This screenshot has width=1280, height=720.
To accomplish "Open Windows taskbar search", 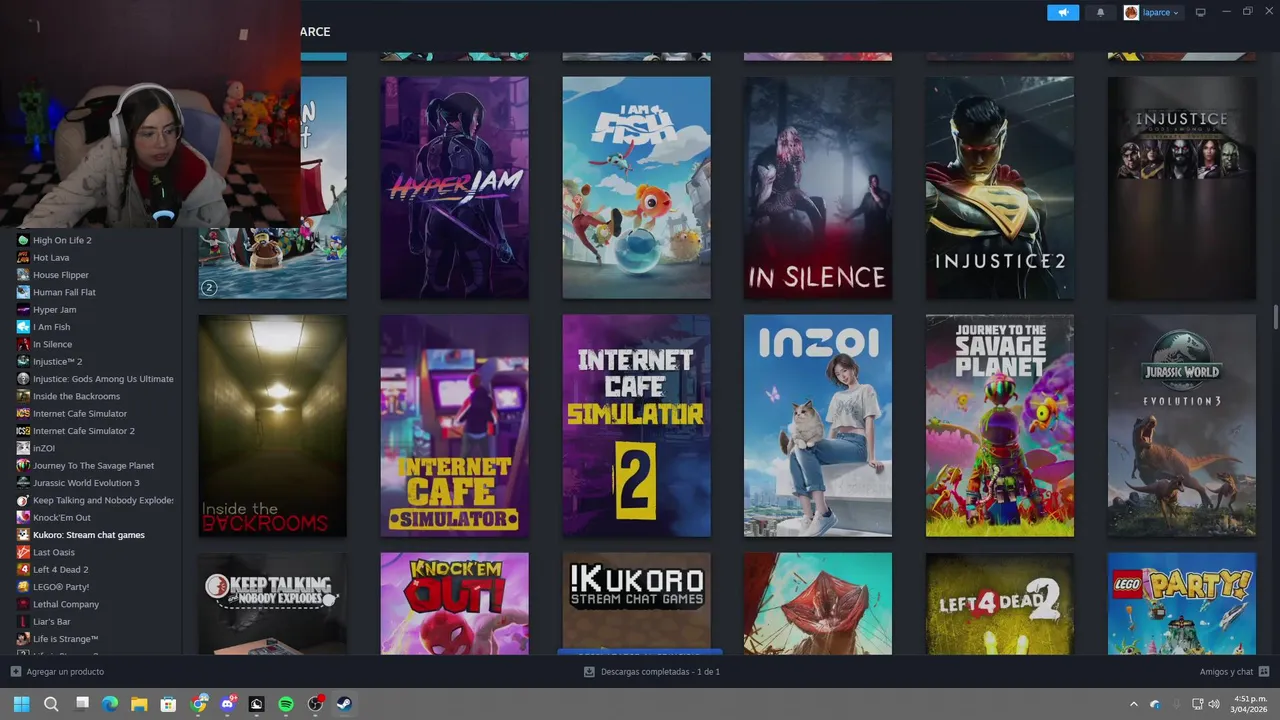I will coord(51,704).
